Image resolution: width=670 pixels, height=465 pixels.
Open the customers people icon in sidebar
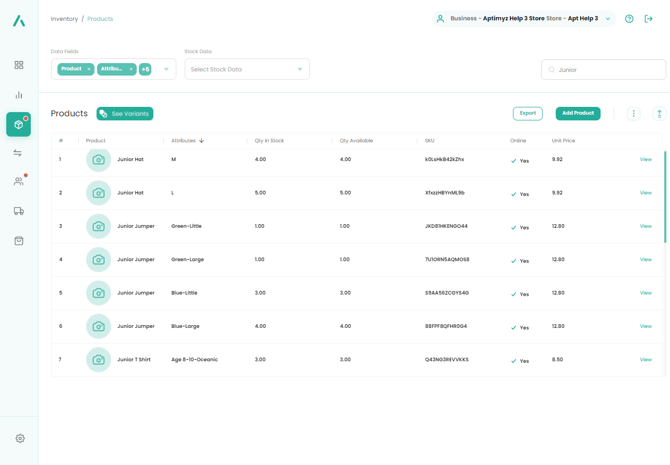pos(18,181)
